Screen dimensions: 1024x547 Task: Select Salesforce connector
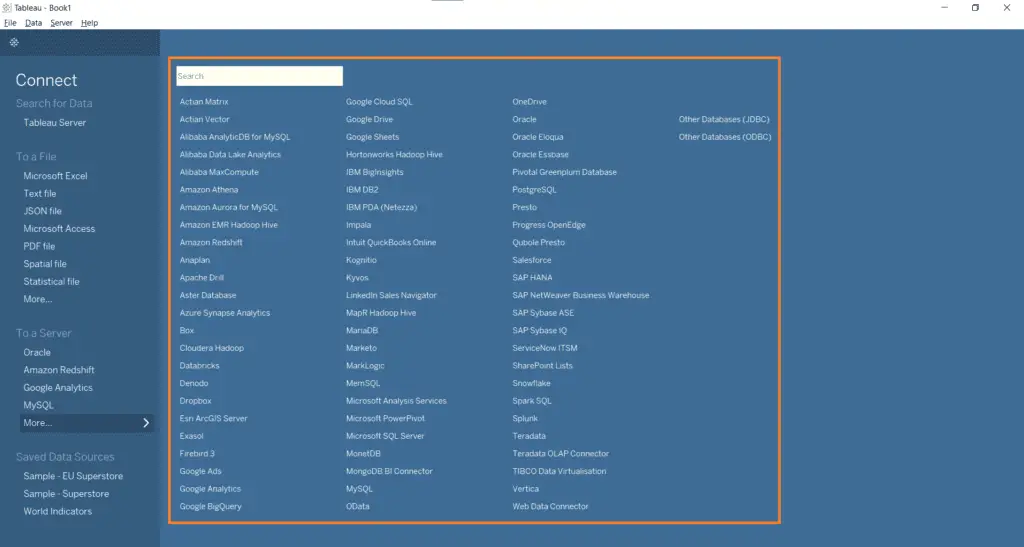coord(532,260)
